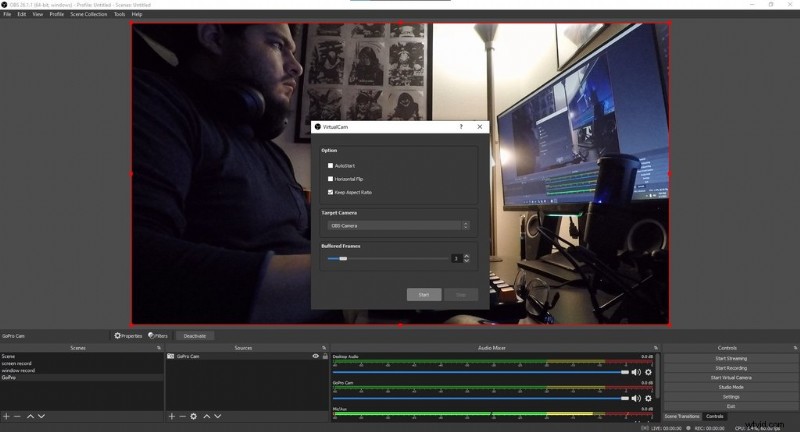Viewport: 800px width, 432px height.
Task: Enable the AutoStart checkbox
Action: [330, 166]
